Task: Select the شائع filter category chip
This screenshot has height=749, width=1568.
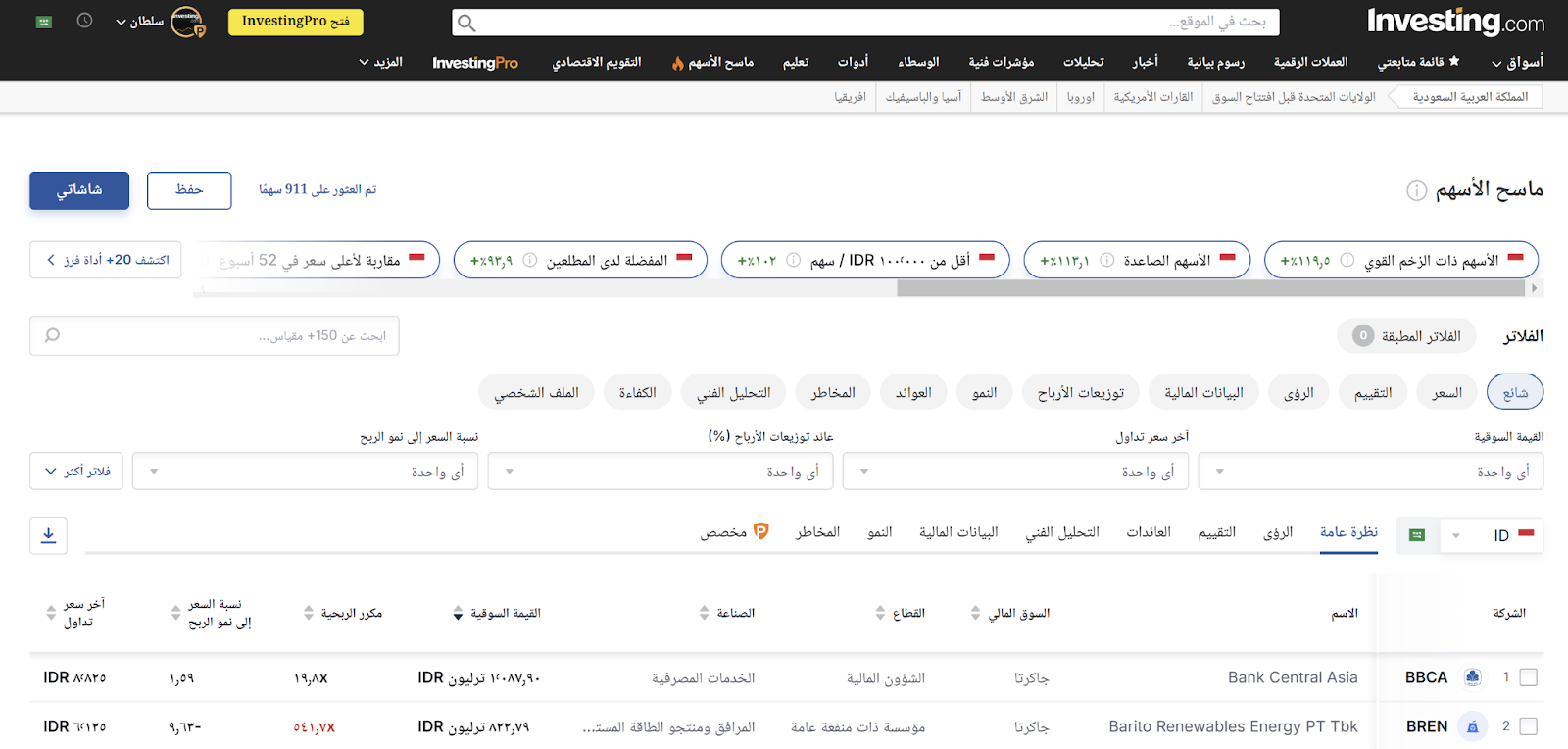Action: click(x=1515, y=392)
